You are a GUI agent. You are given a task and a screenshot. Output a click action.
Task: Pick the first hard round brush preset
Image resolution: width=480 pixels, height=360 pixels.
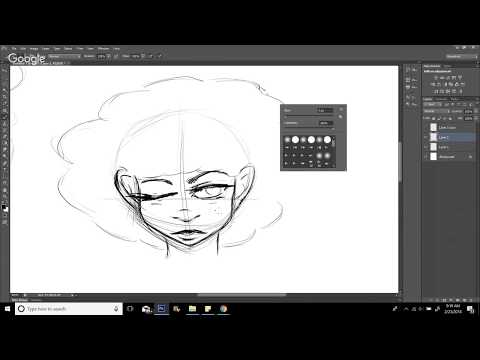coord(295,140)
